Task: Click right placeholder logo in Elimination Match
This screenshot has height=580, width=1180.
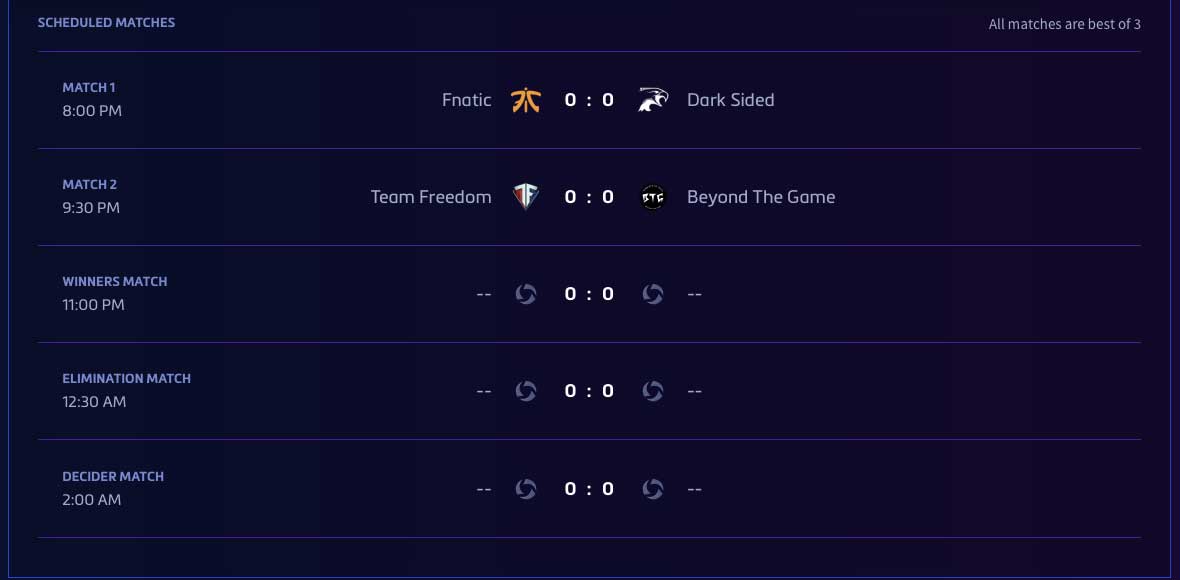Action: (x=652, y=391)
